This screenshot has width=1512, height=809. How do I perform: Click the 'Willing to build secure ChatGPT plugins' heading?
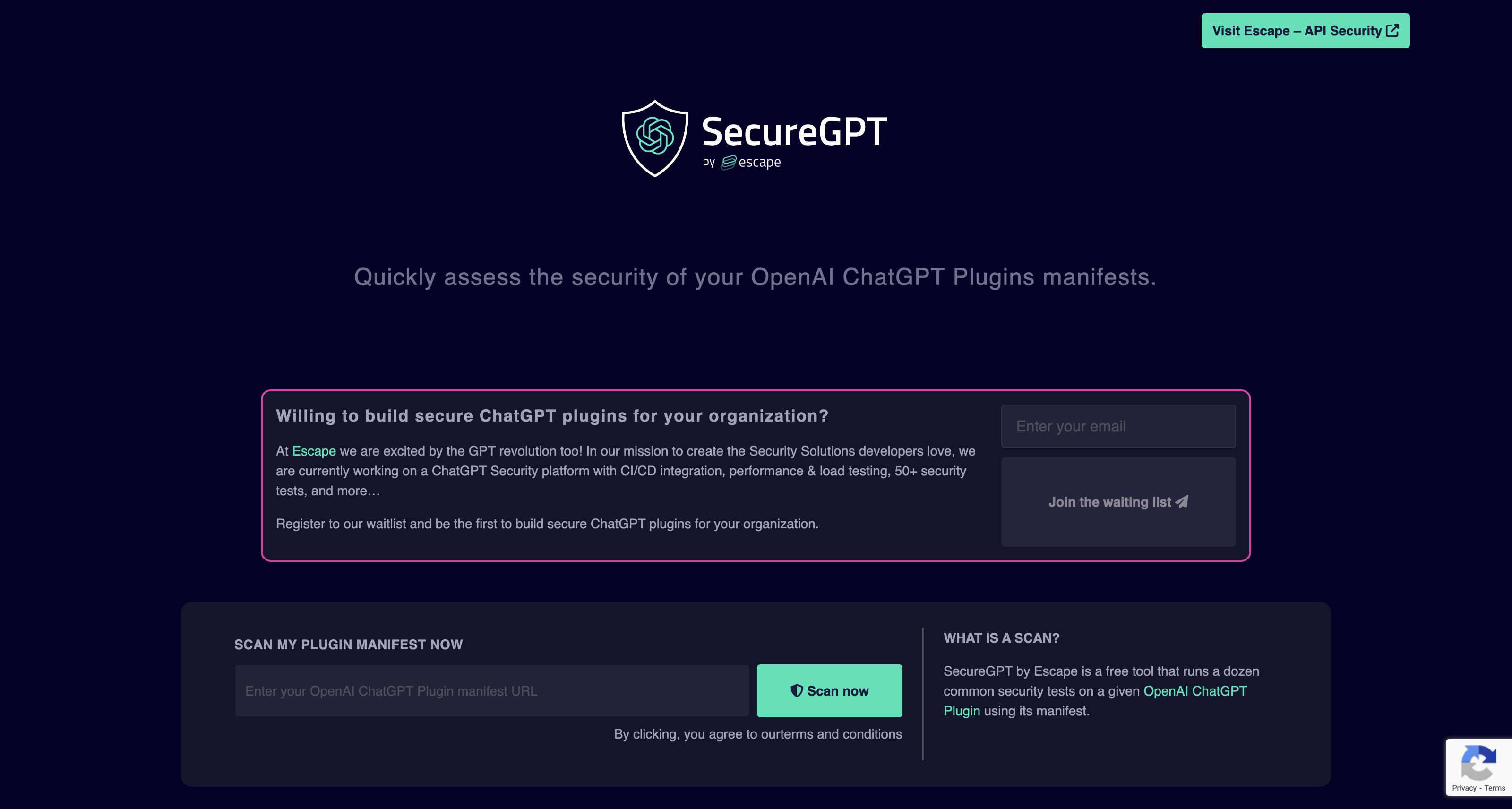552,416
